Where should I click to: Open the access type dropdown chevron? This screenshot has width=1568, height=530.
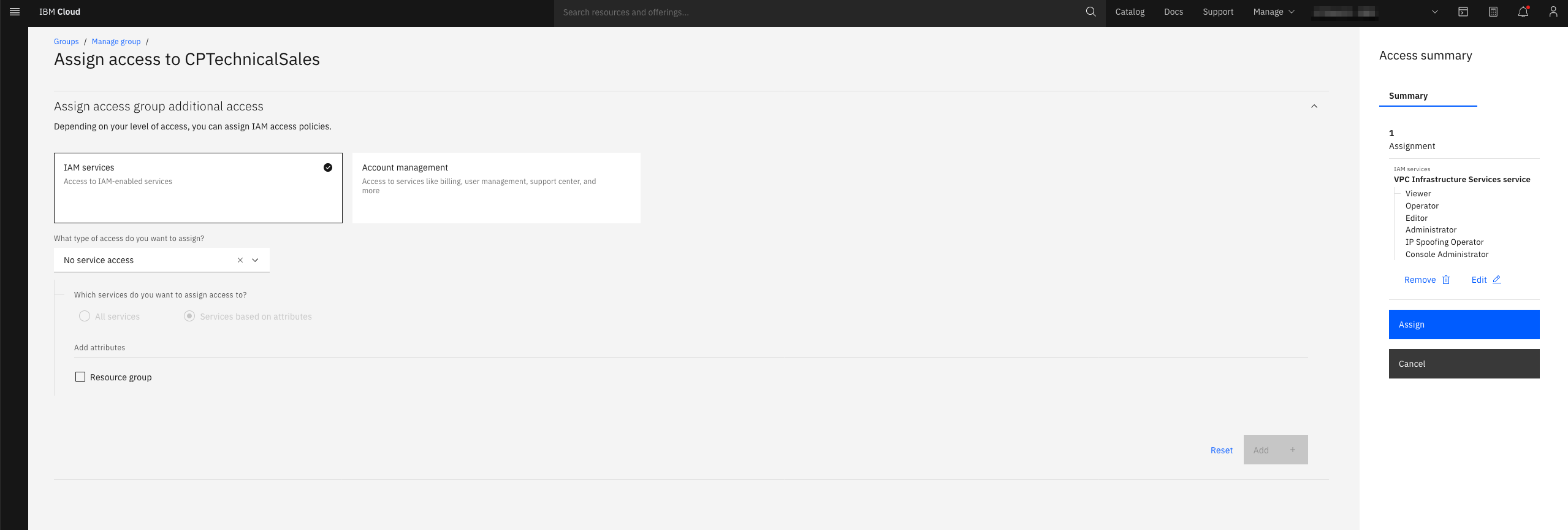click(256, 260)
